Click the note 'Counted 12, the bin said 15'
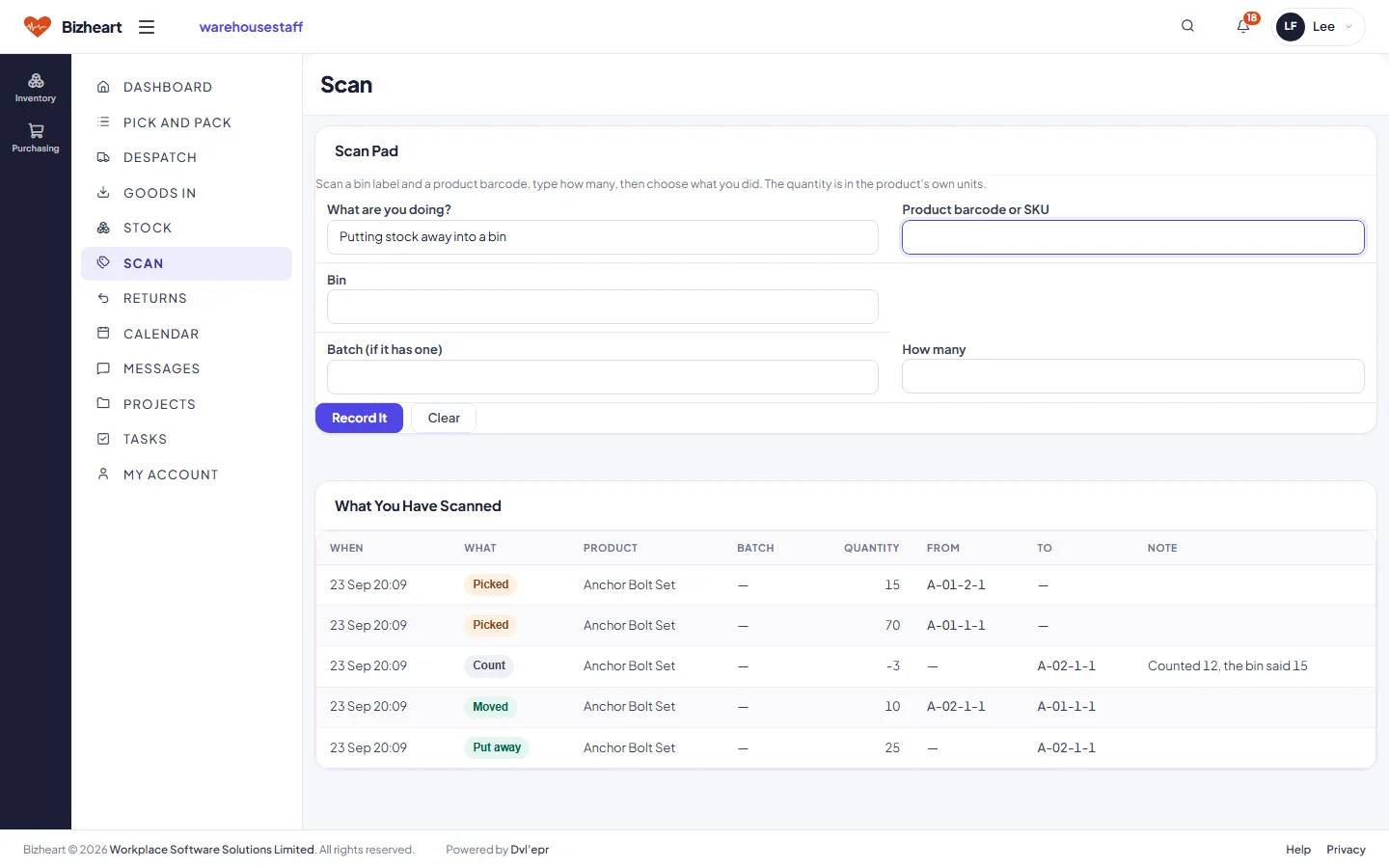 (1228, 665)
